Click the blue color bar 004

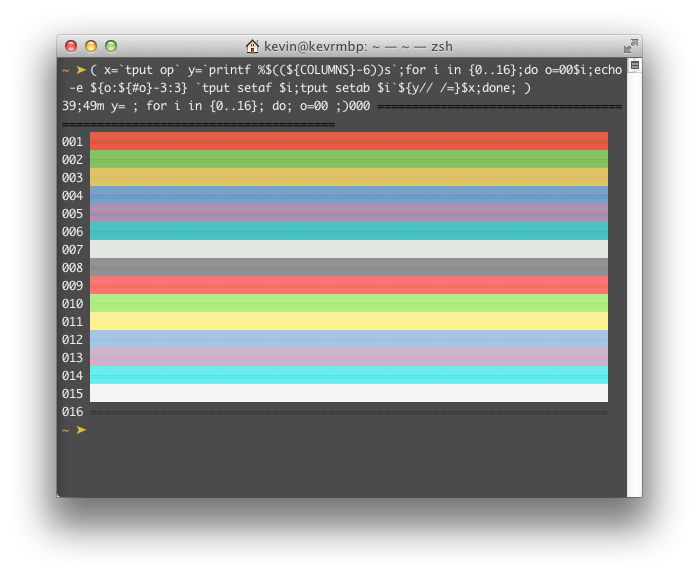tap(349, 195)
